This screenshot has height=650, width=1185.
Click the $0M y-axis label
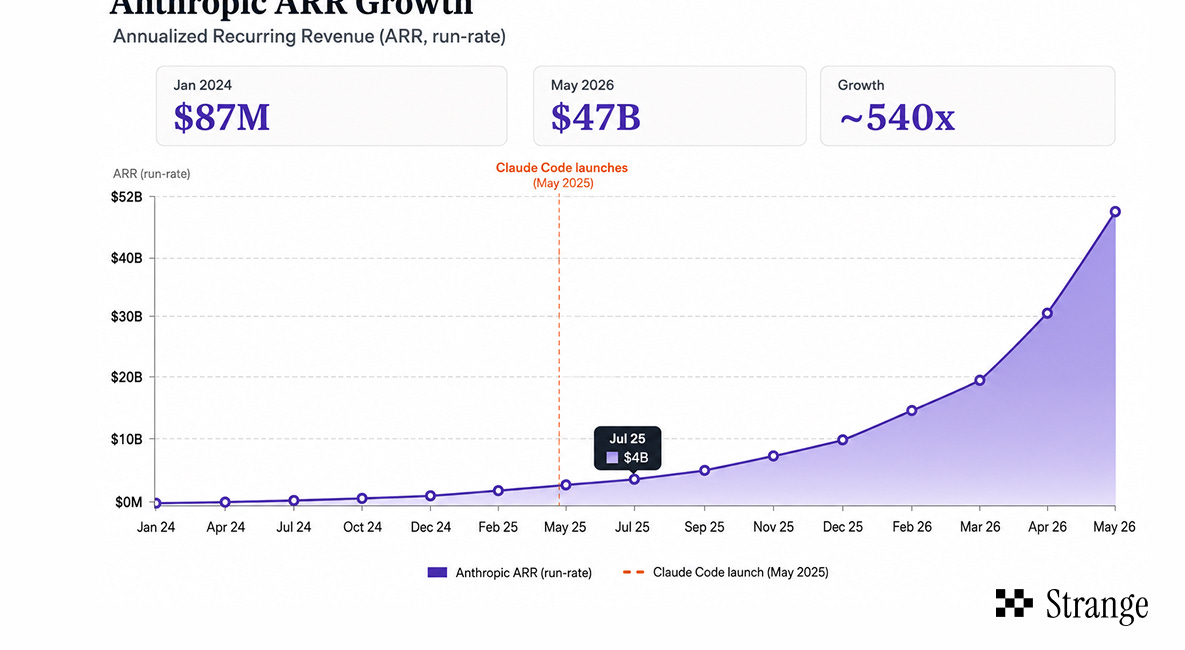click(x=128, y=502)
